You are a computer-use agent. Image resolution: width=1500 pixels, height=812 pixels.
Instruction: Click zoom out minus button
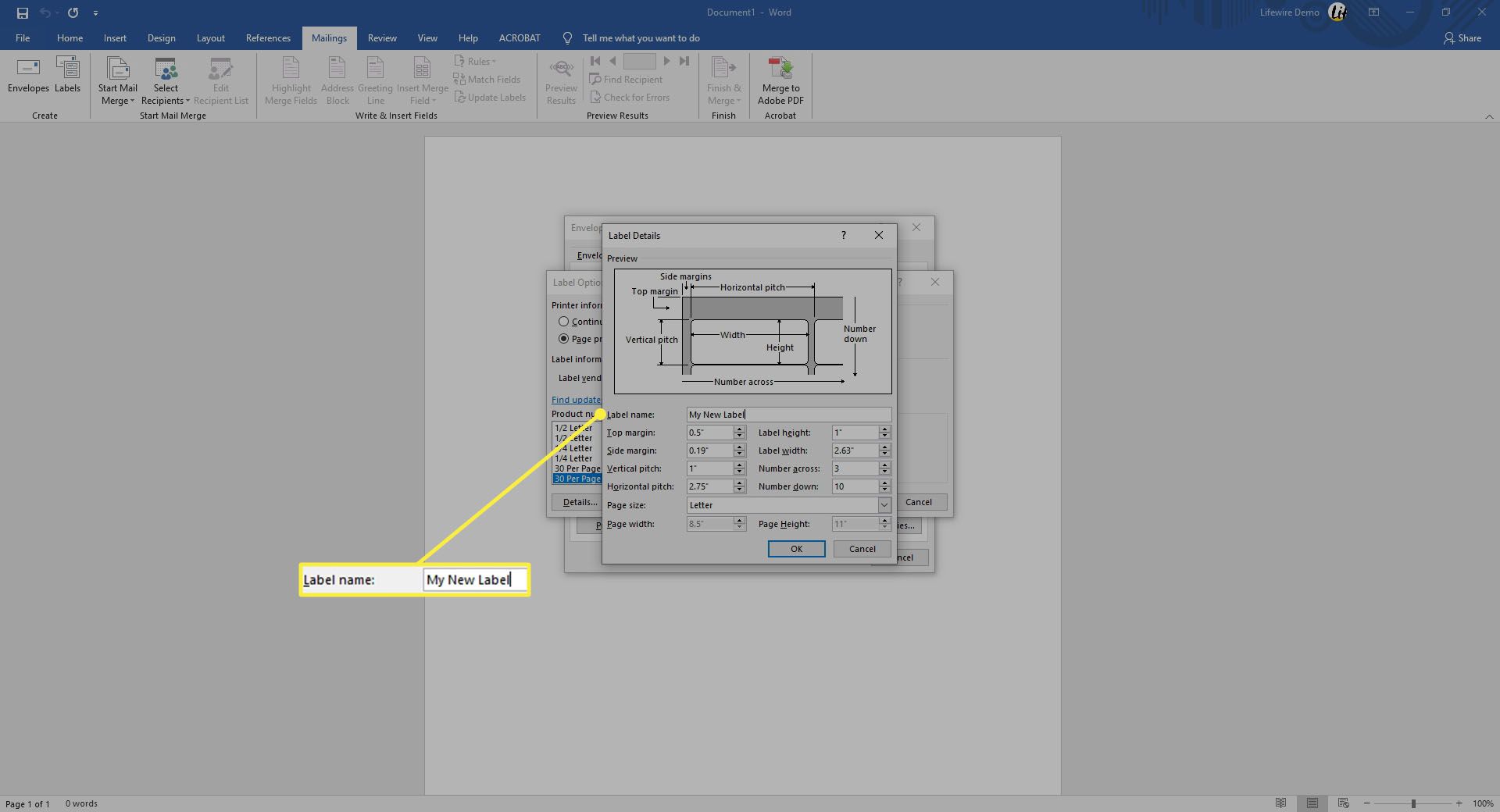pos(1366,803)
